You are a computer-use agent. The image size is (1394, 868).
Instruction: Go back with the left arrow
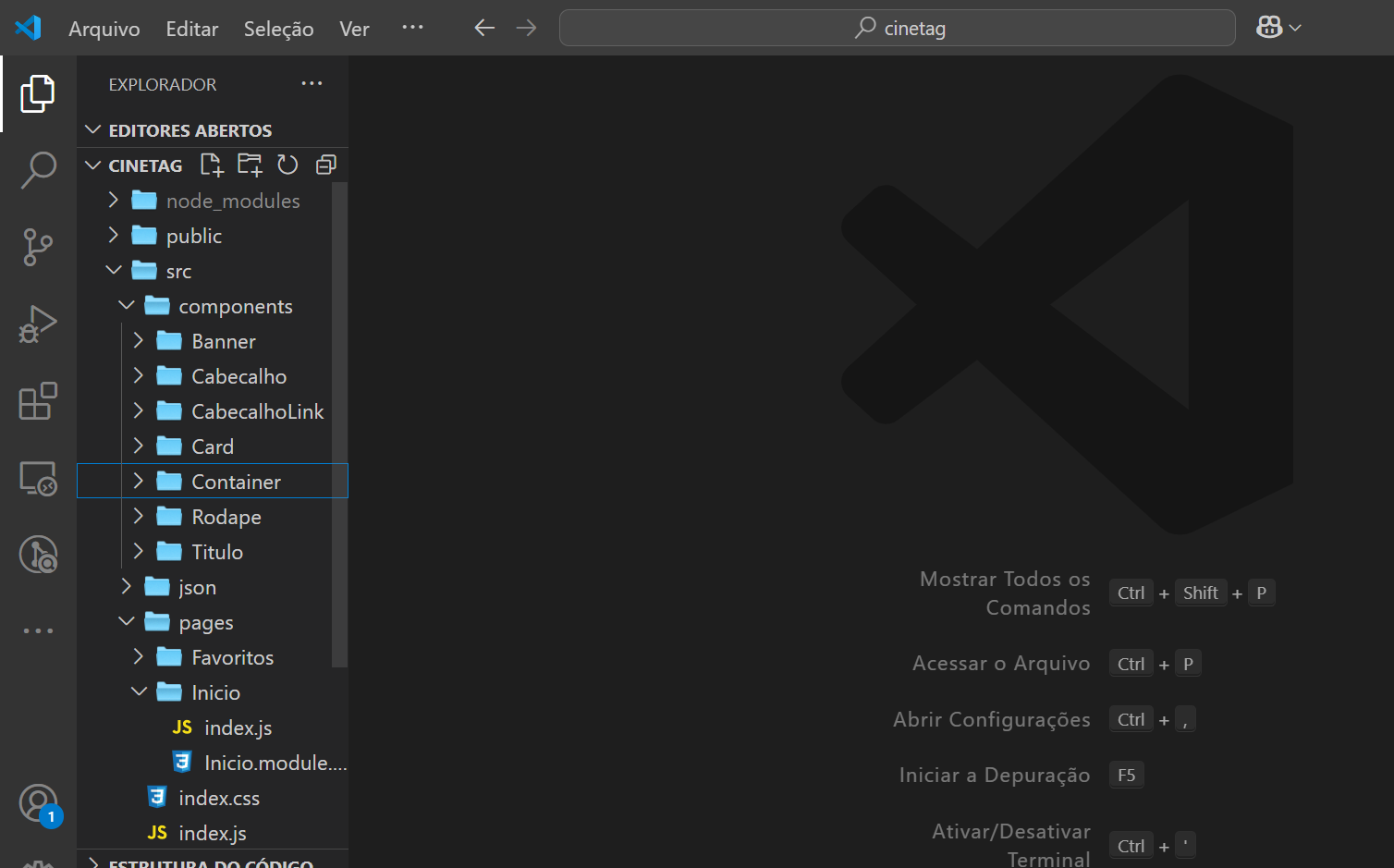[x=484, y=28]
